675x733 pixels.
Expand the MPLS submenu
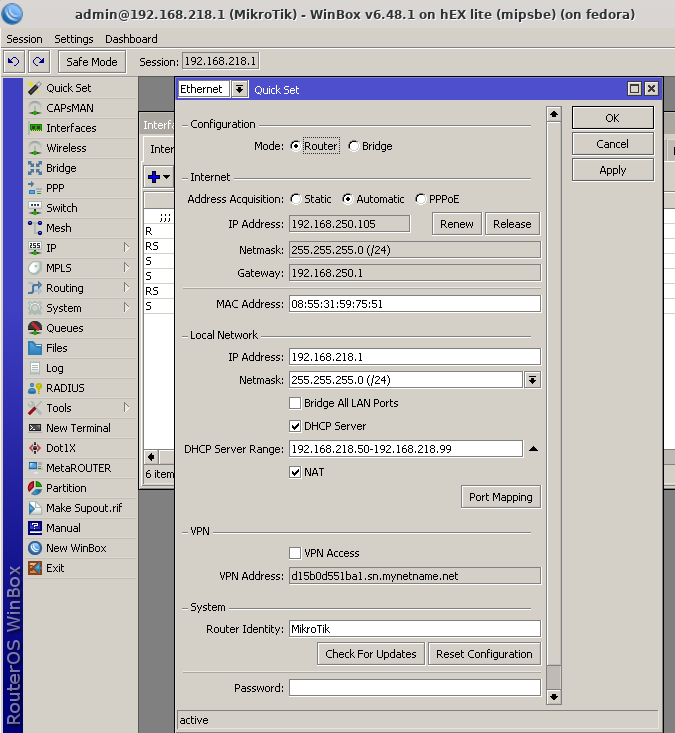[x=126, y=267]
